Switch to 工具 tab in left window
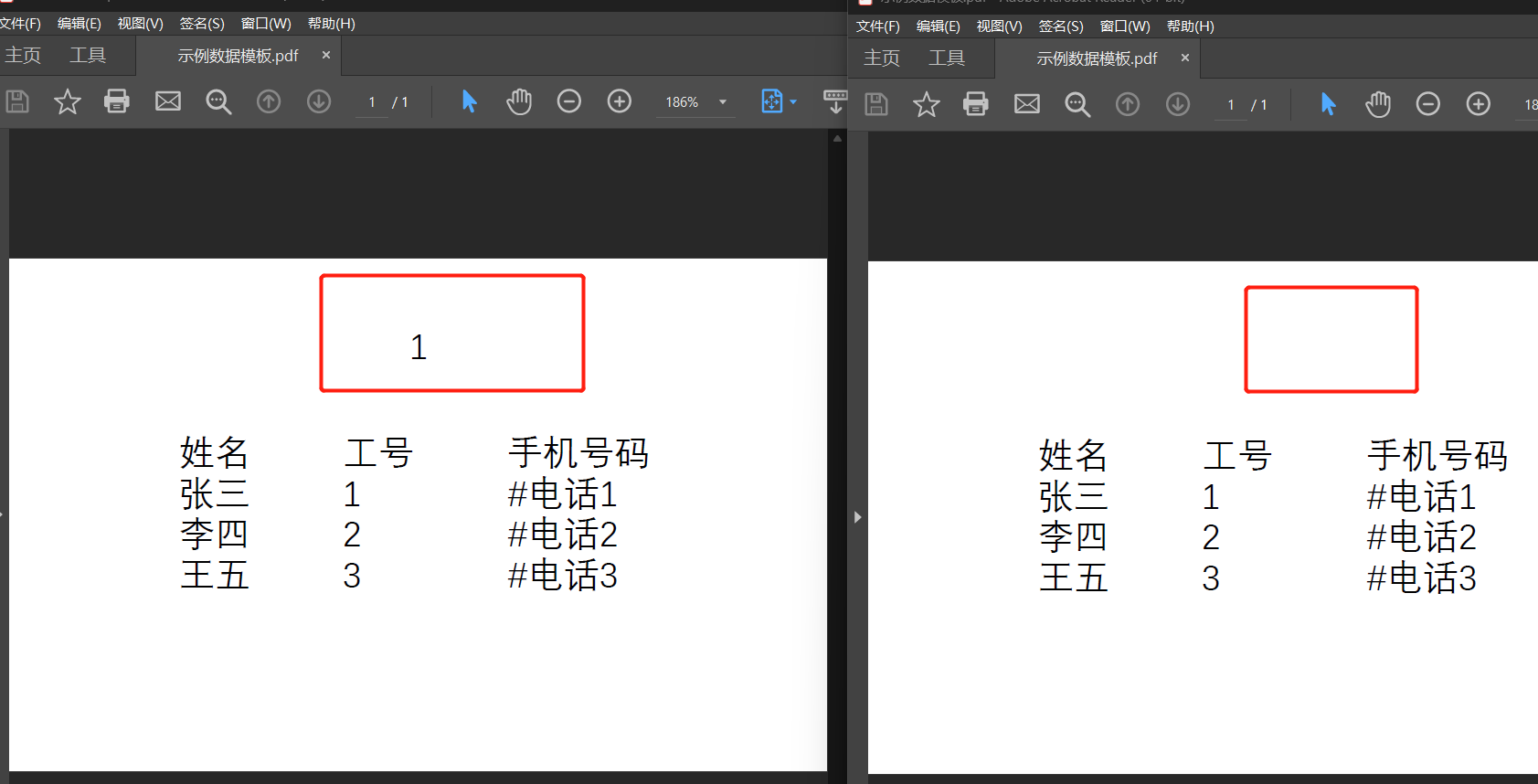1538x784 pixels. [x=88, y=56]
